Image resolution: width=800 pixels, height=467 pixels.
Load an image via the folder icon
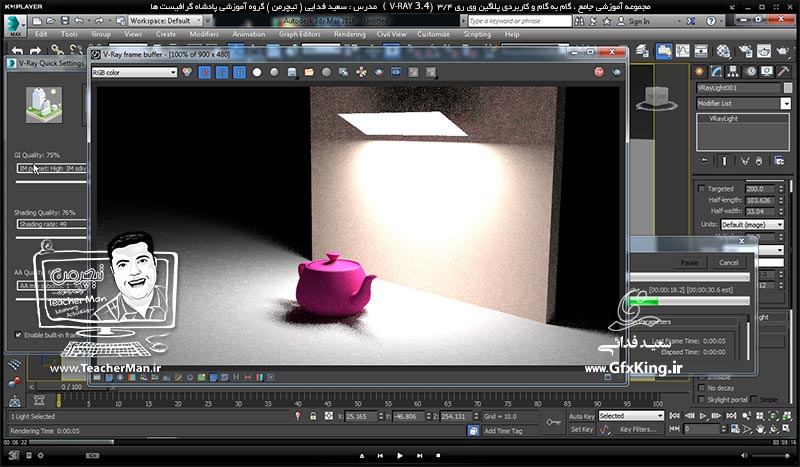pos(309,72)
